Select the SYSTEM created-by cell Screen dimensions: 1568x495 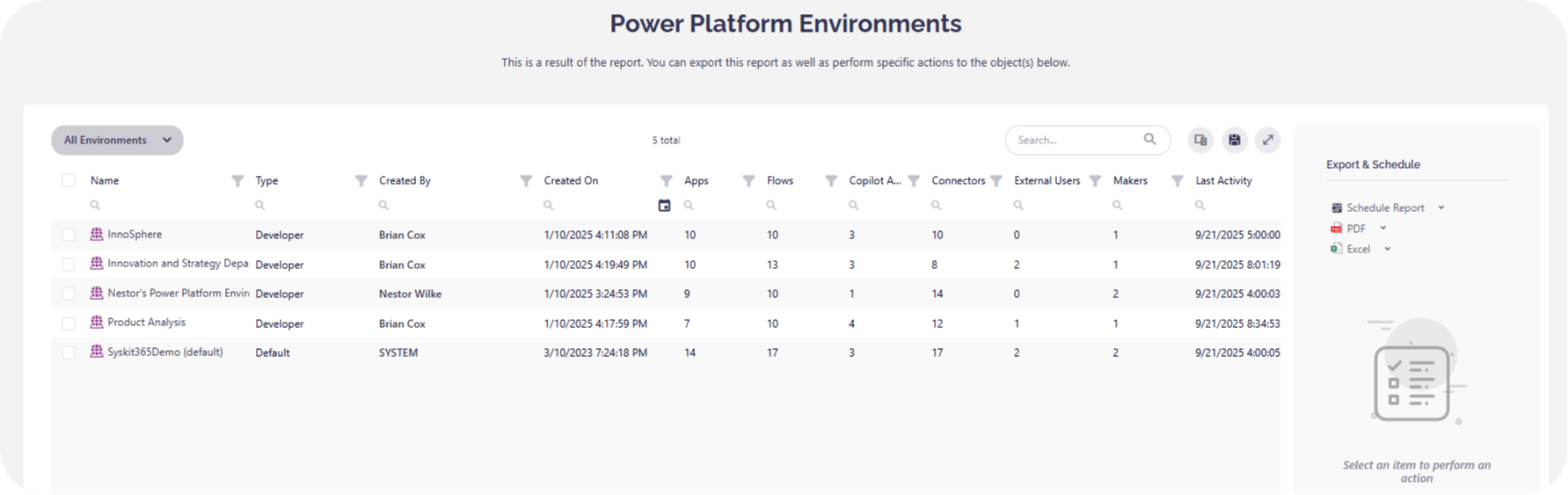[398, 353]
